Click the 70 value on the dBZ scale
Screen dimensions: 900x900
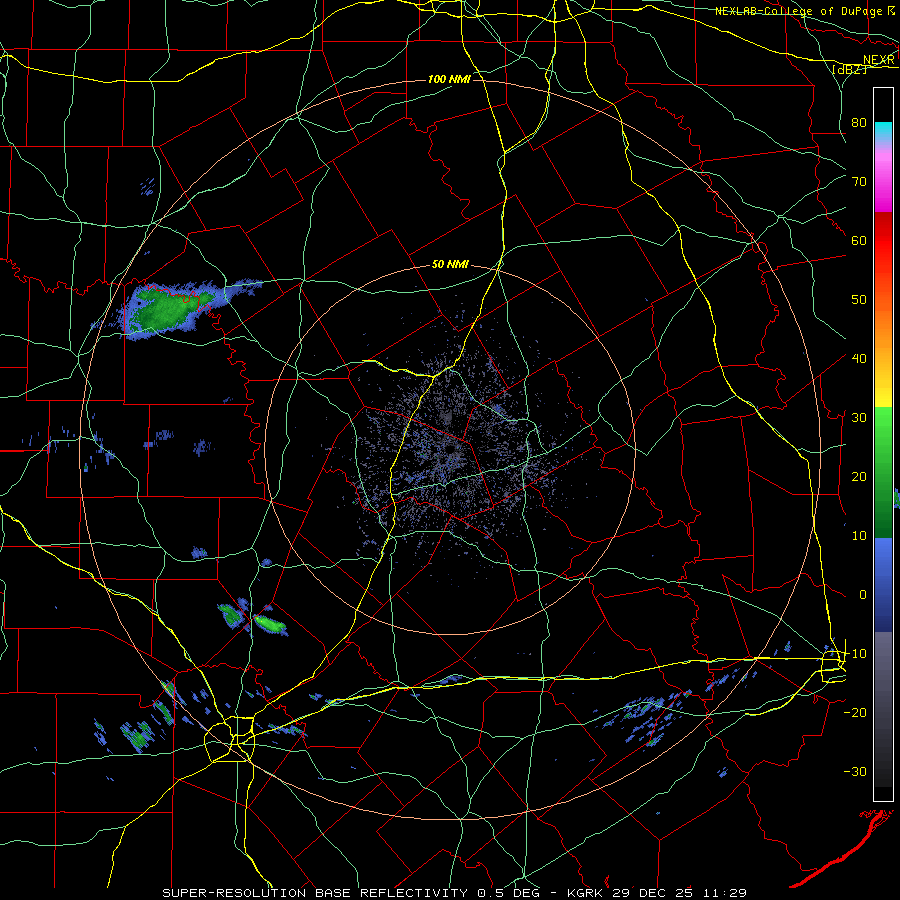click(859, 181)
